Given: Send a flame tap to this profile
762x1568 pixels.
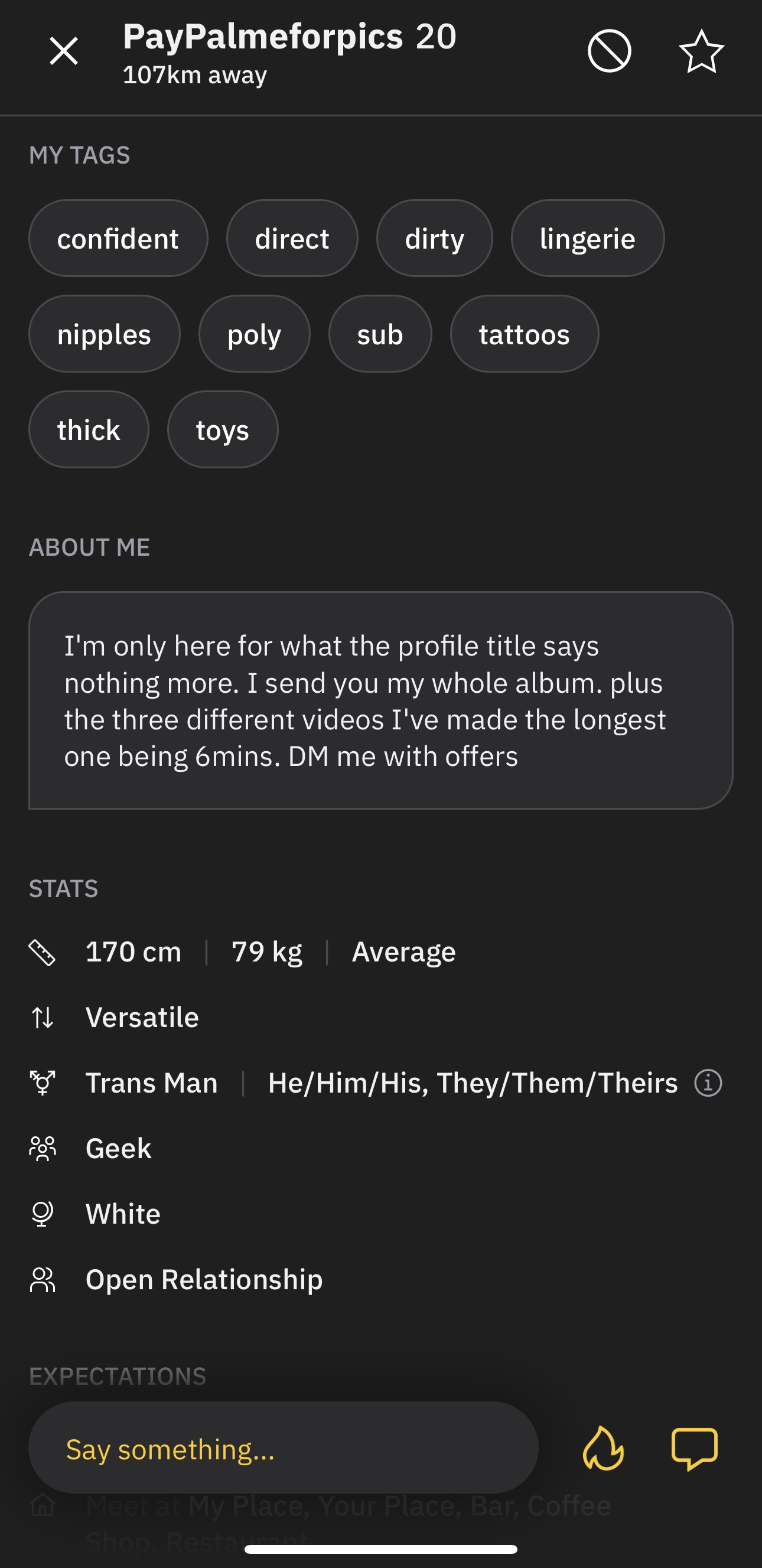Looking at the screenshot, I should coord(603,1448).
